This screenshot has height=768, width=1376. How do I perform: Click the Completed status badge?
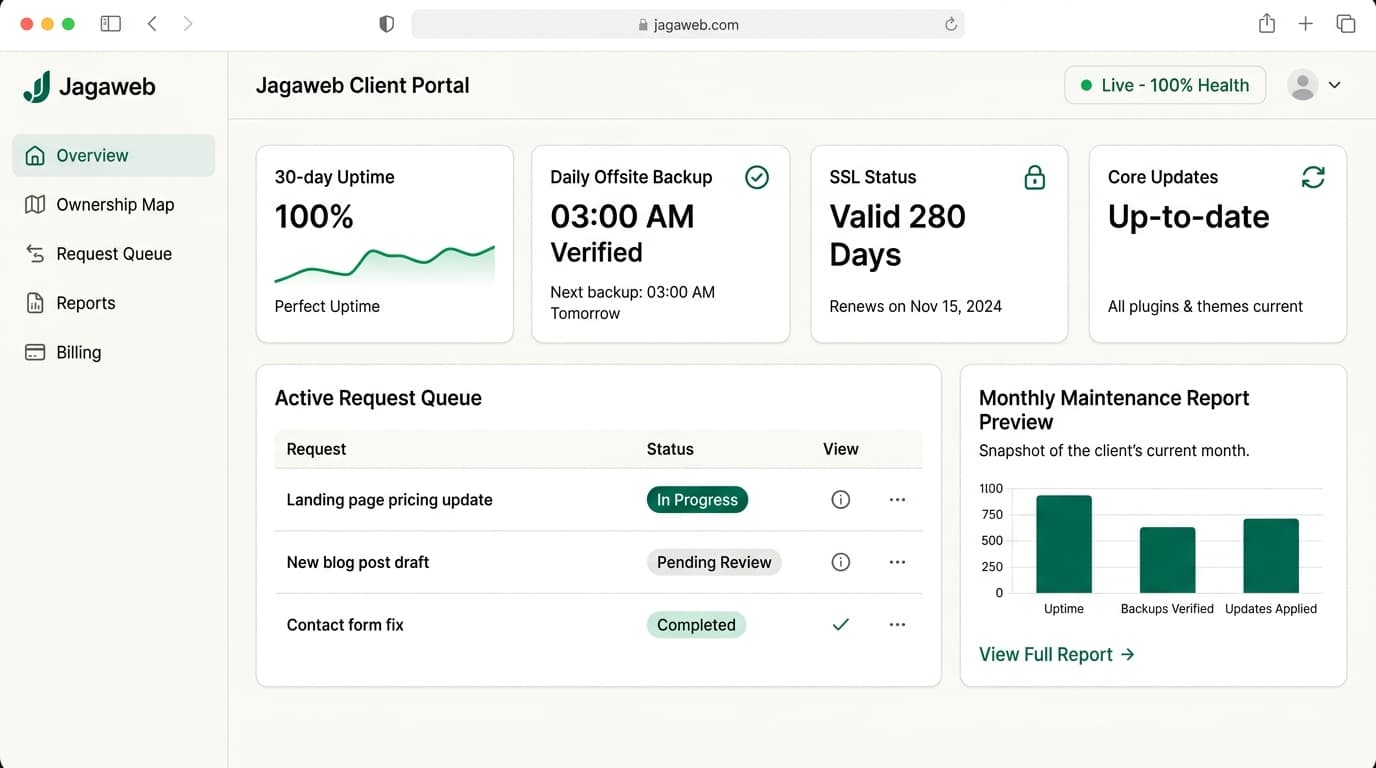pyautogui.click(x=696, y=625)
